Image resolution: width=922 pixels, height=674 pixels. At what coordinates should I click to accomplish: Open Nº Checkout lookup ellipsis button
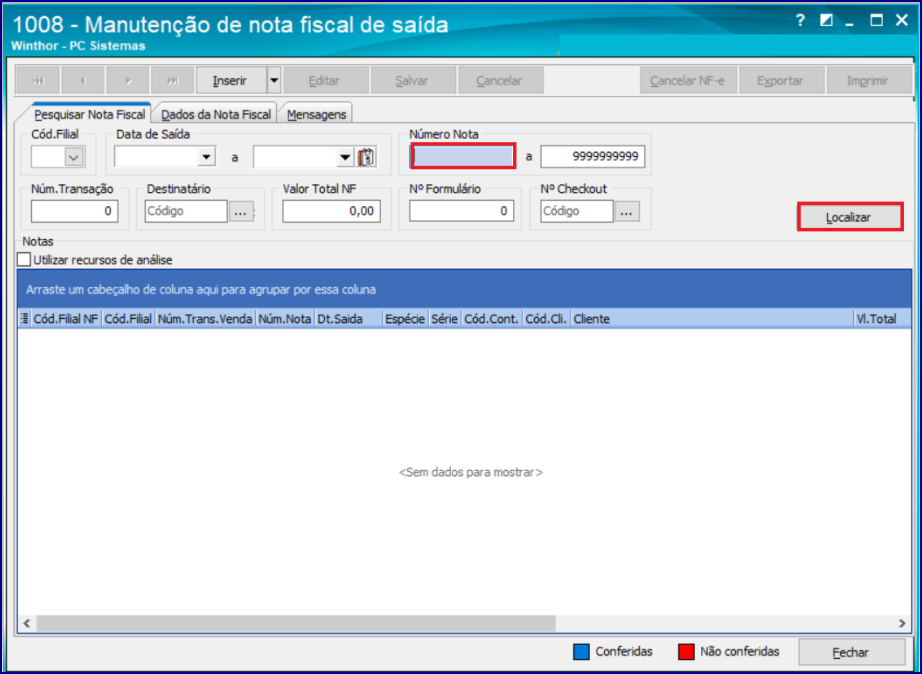click(x=627, y=212)
